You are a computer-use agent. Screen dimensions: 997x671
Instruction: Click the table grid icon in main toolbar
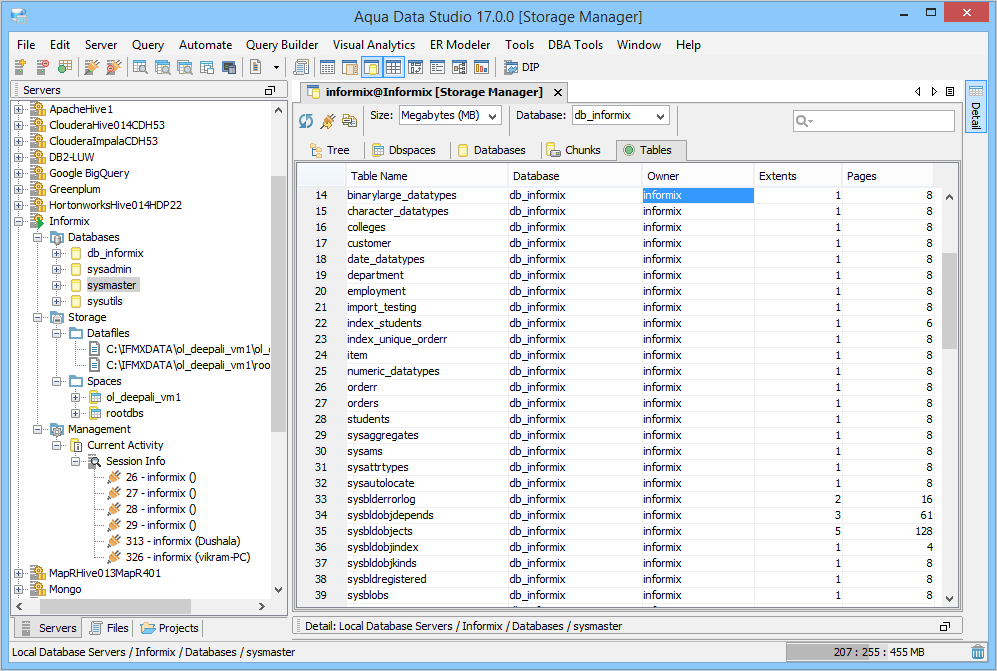point(394,67)
